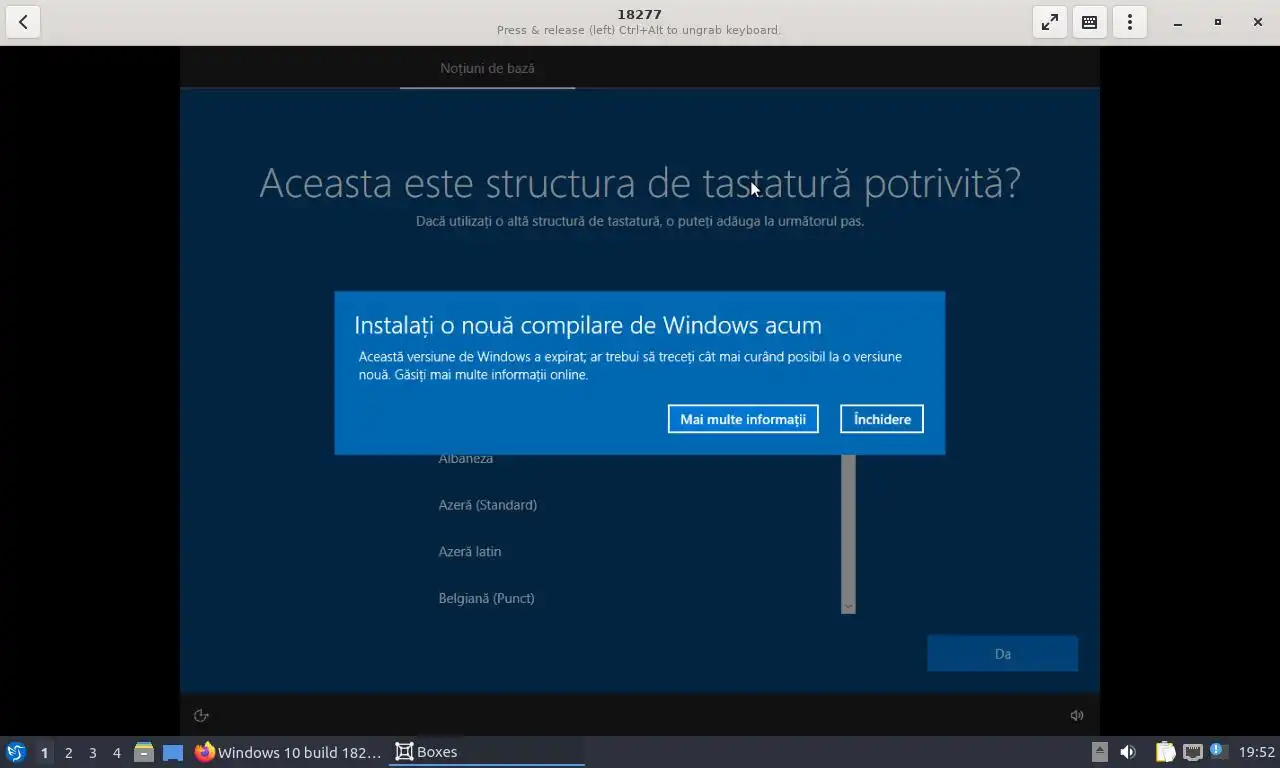Image resolution: width=1280 pixels, height=768 pixels.
Task: Select the Boxes taskbar entry
Action: point(486,752)
